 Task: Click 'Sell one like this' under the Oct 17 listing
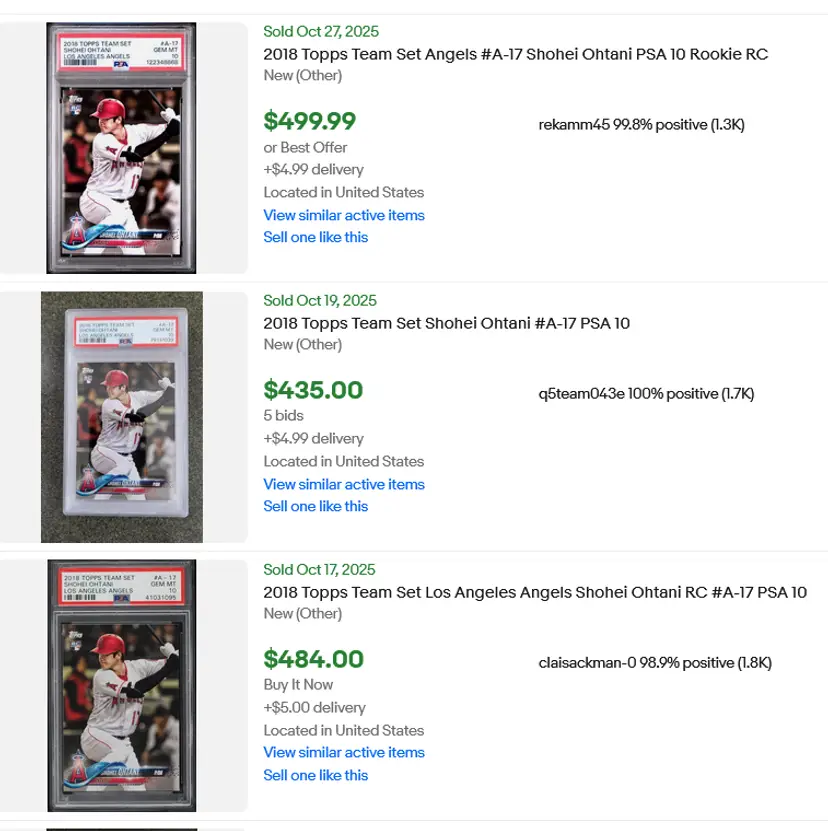[x=315, y=775]
